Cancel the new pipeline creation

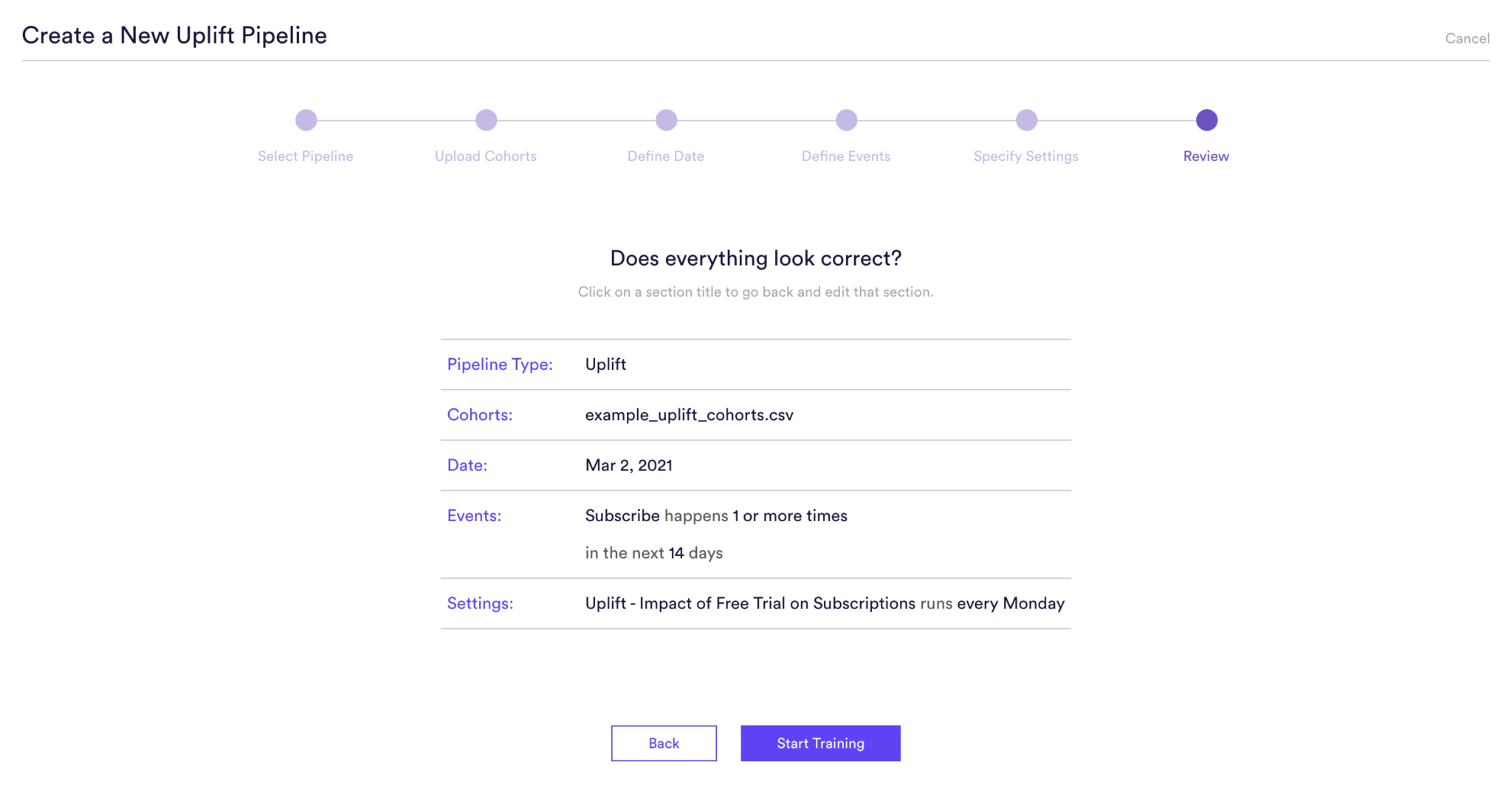pyautogui.click(x=1467, y=38)
